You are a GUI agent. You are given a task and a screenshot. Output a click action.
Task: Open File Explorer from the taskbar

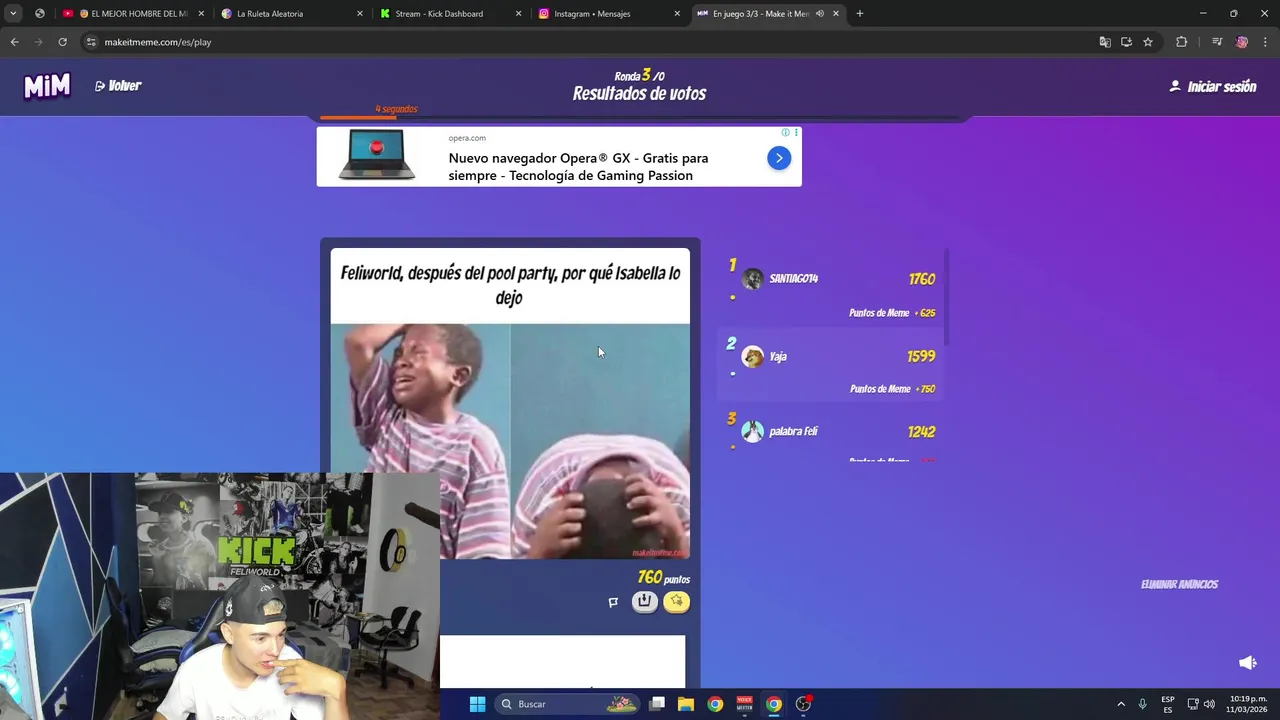pos(686,704)
